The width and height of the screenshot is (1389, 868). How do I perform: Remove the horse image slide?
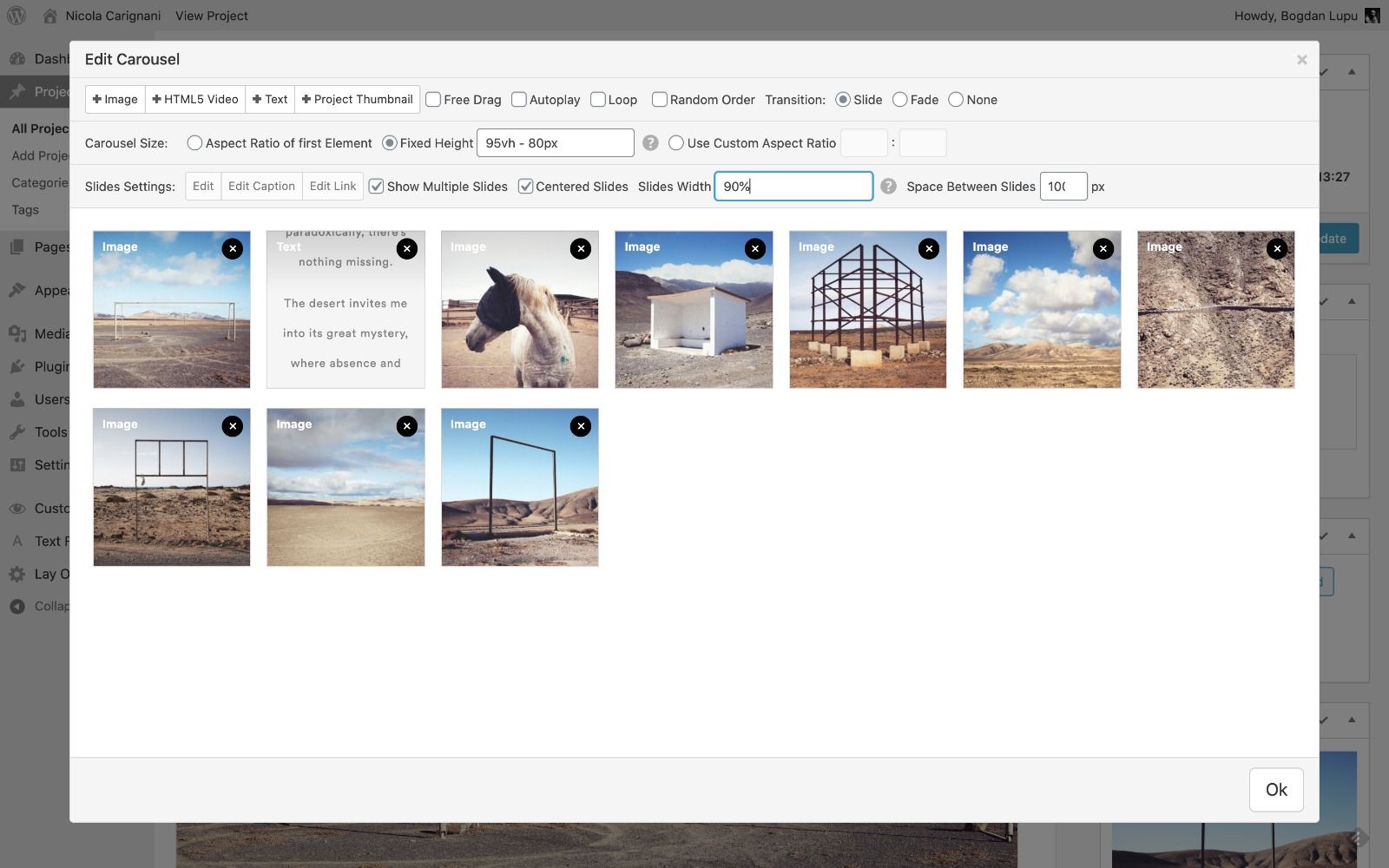pyautogui.click(x=581, y=249)
